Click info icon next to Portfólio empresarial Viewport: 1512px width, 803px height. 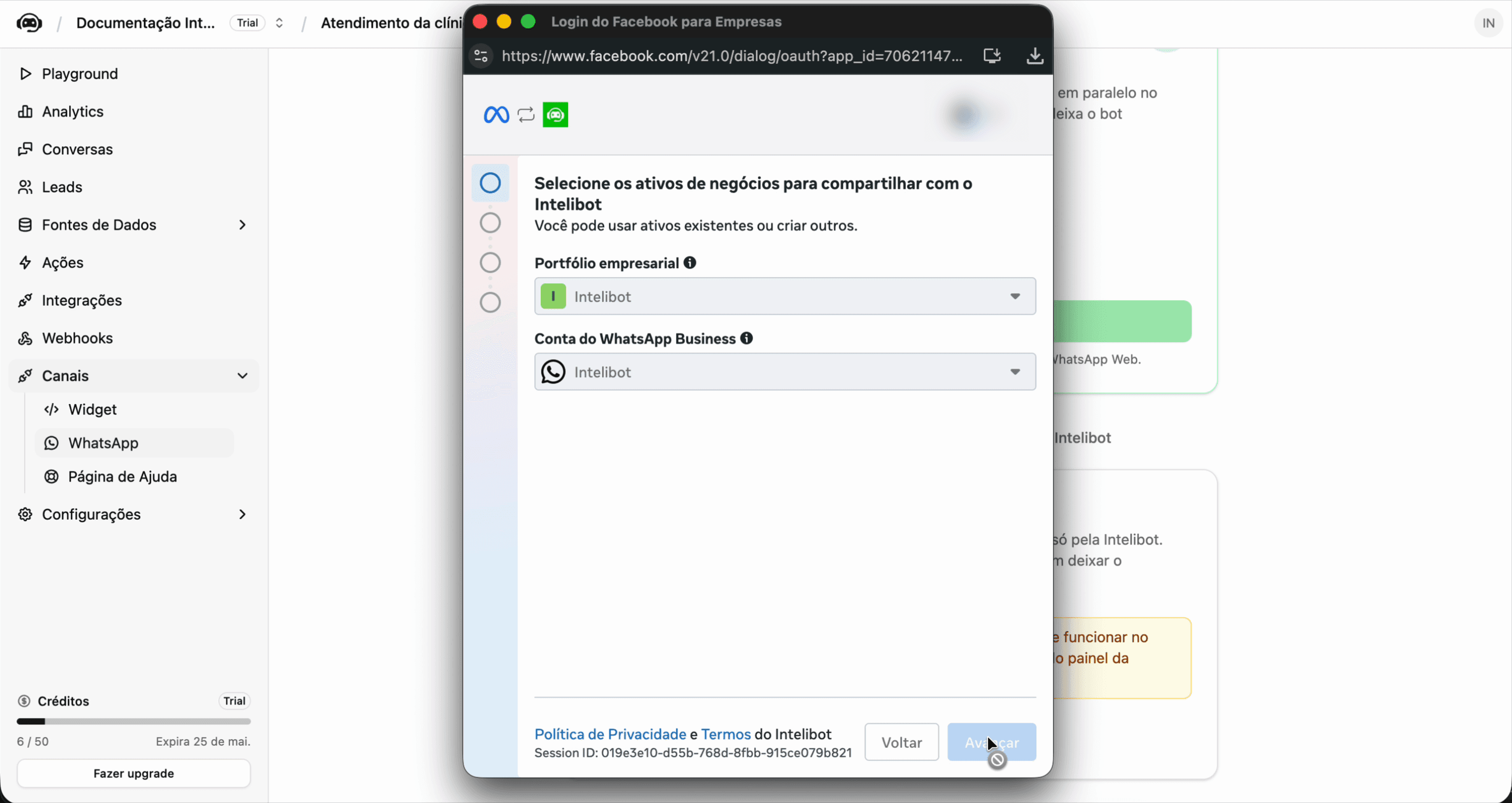coord(690,263)
